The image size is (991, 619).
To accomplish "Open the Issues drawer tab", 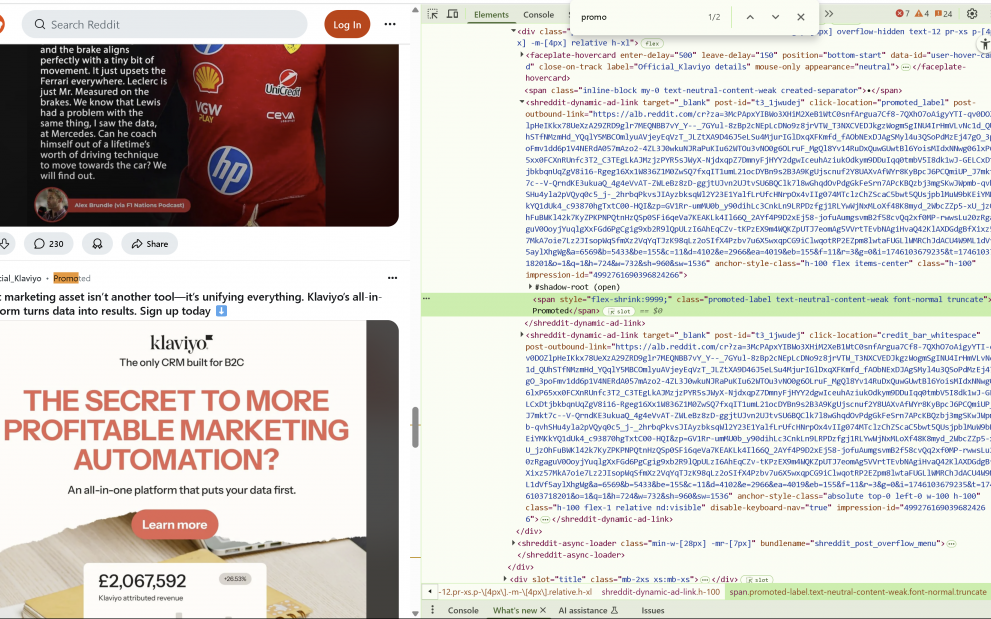I will point(653,610).
